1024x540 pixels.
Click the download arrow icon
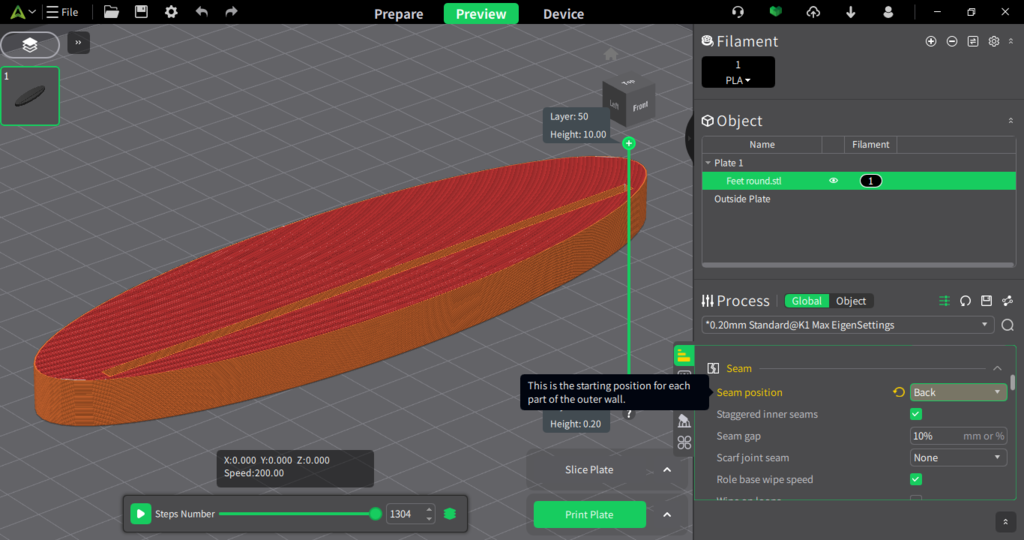click(x=850, y=12)
